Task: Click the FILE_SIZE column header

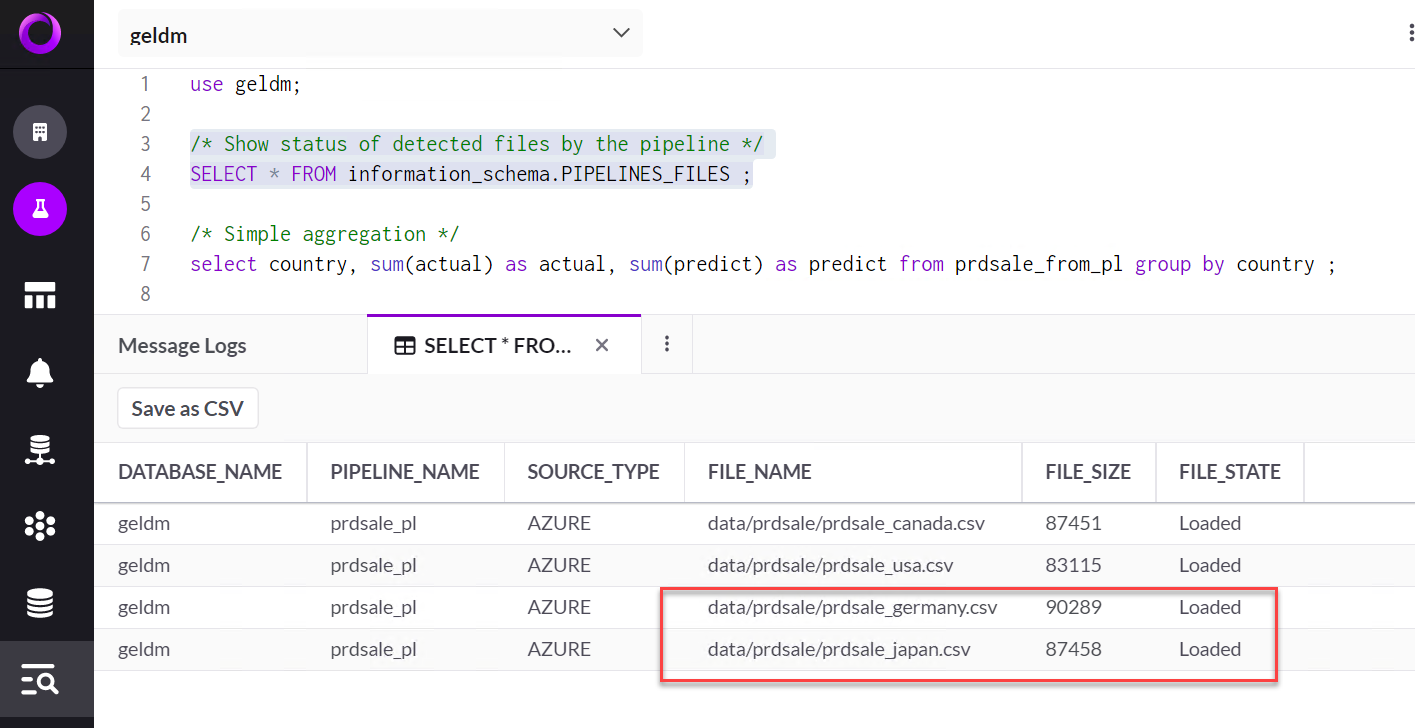Action: [x=1088, y=471]
